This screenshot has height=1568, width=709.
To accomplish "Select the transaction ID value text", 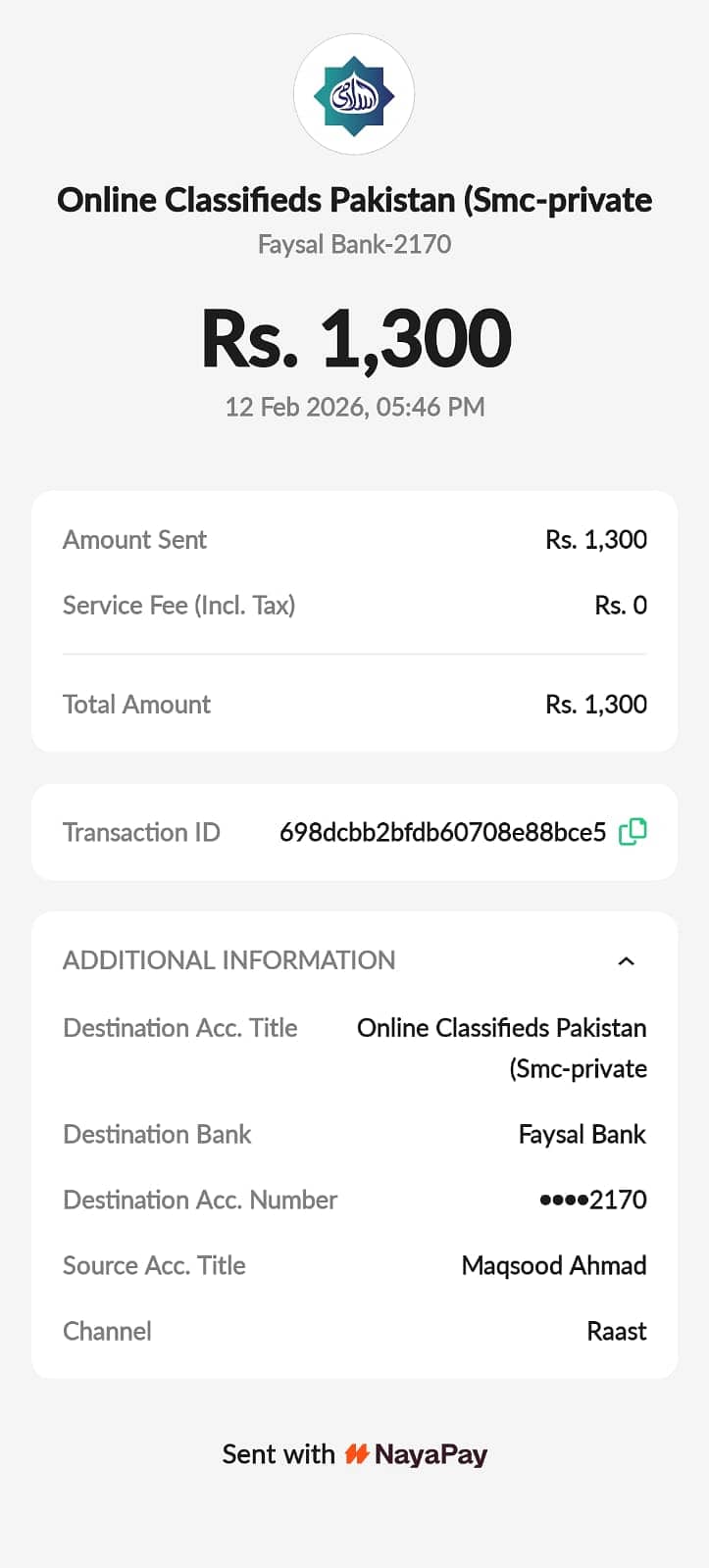I will (442, 833).
